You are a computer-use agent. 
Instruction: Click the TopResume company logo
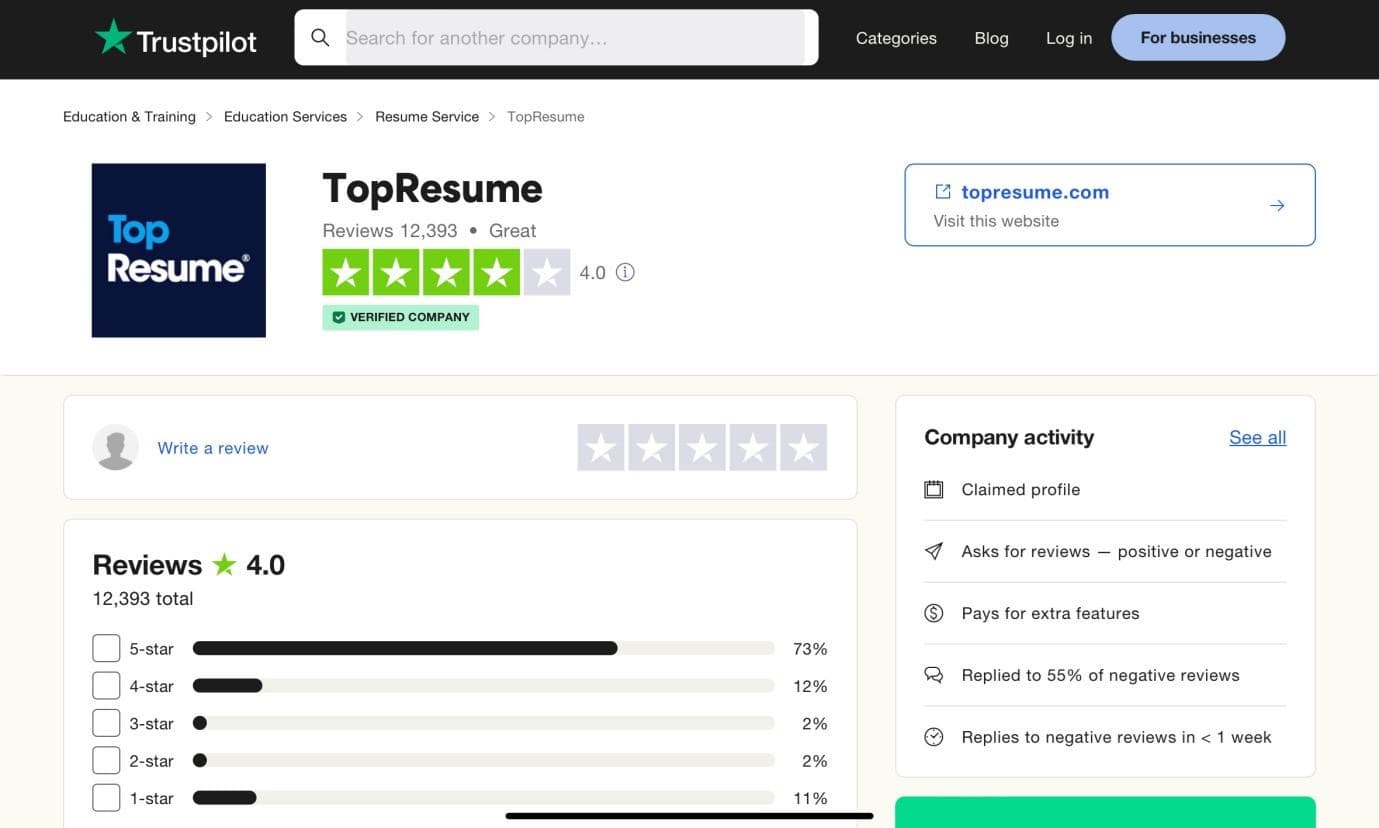179,251
